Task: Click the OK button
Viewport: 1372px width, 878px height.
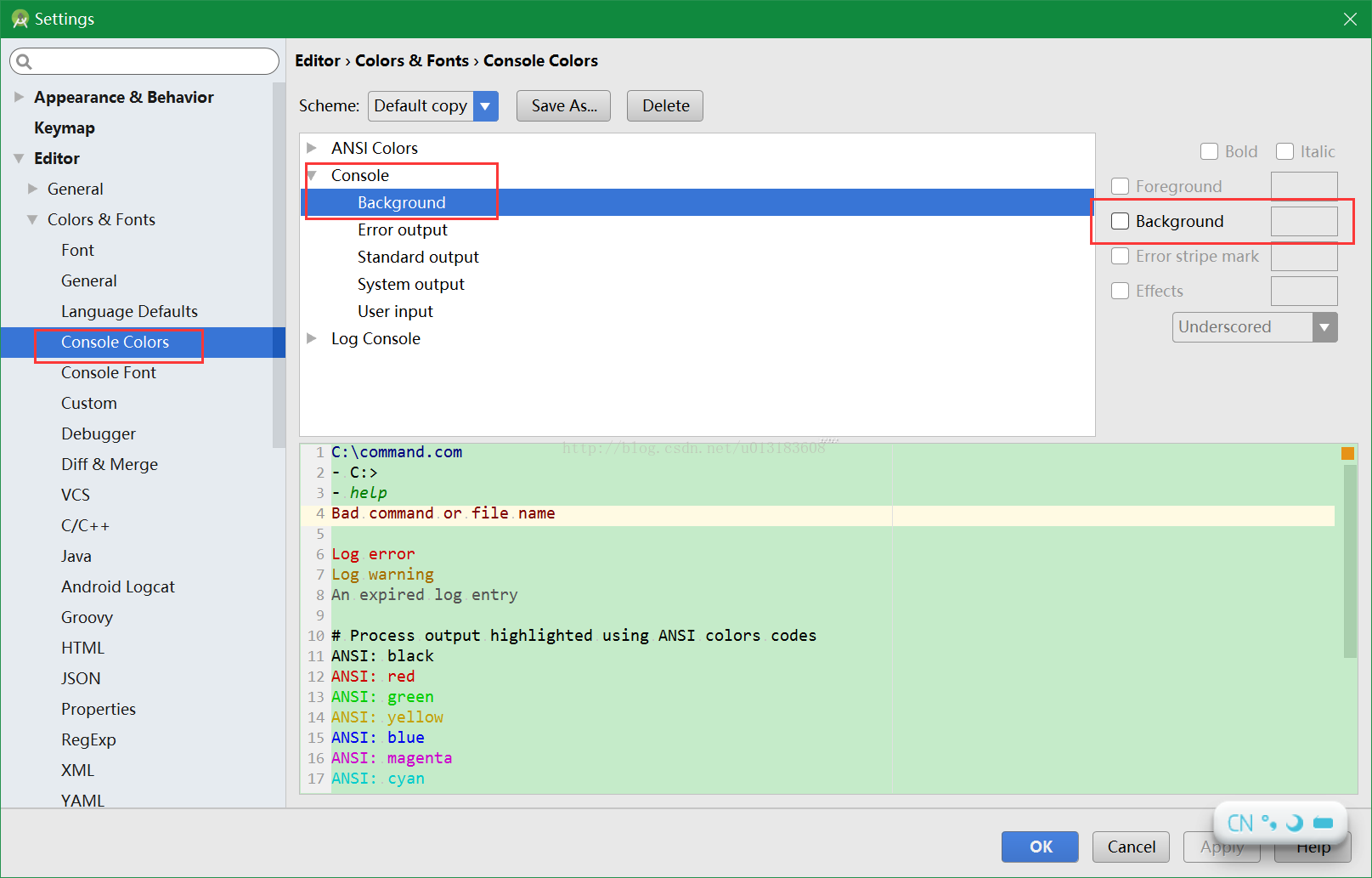Action: coord(1040,847)
